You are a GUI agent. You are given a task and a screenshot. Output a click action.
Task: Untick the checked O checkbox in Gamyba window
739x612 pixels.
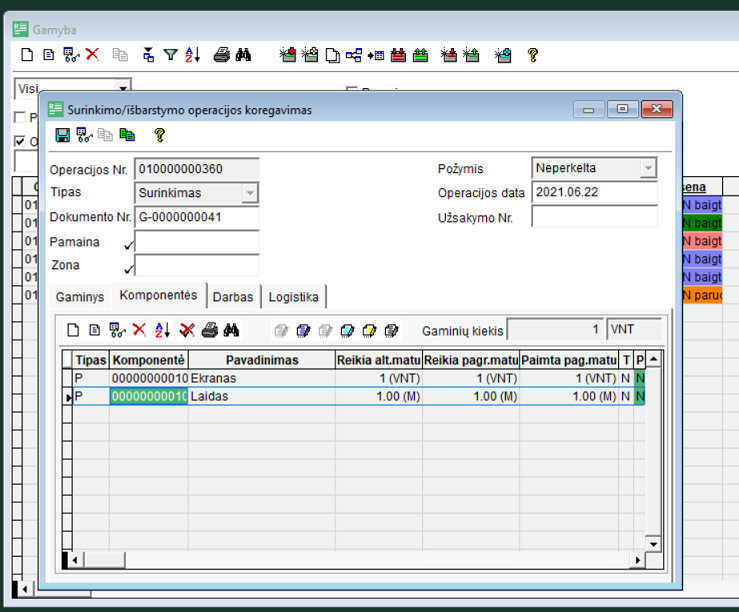(20, 141)
